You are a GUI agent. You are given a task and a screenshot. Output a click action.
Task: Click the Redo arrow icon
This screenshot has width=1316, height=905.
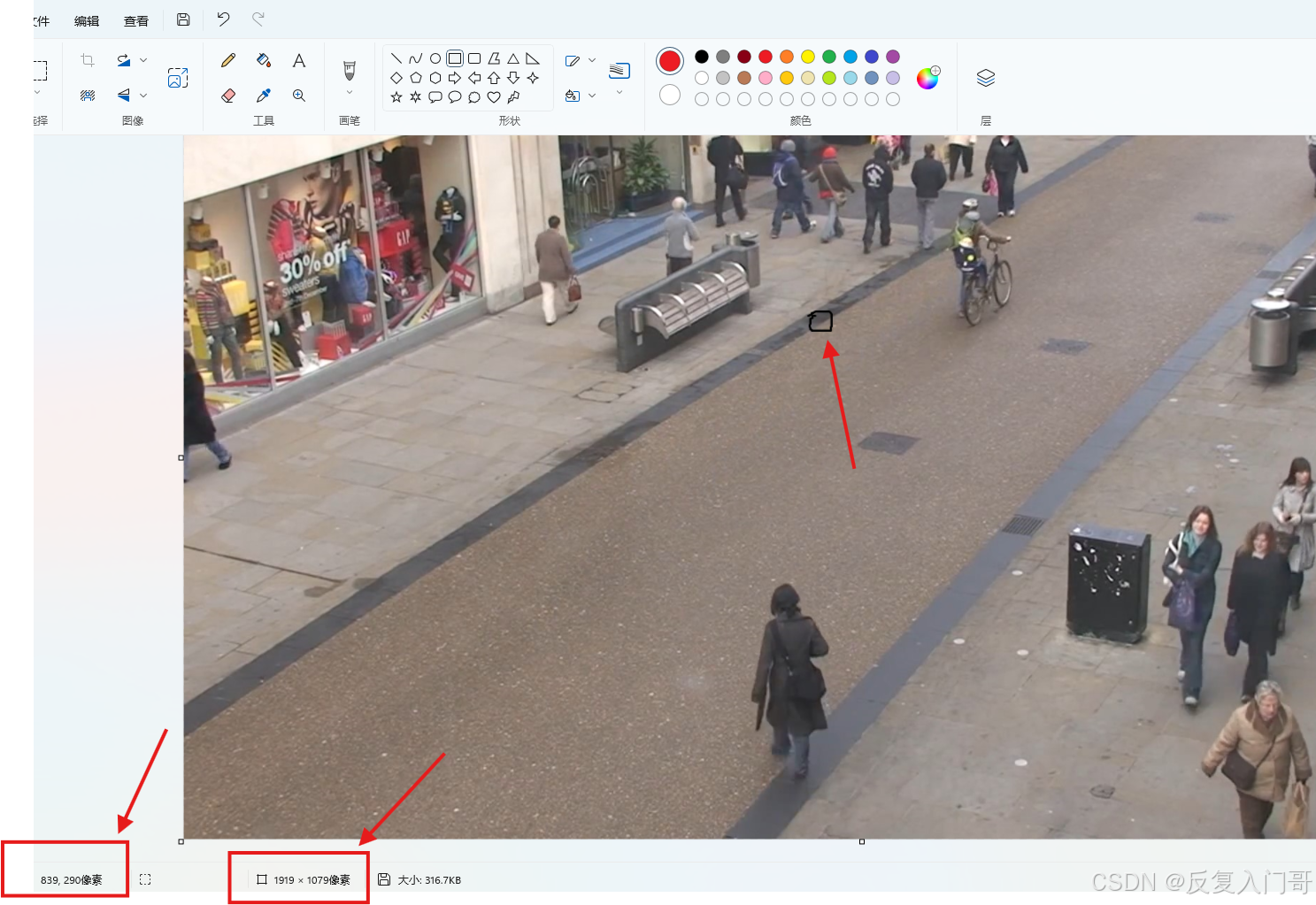pyautogui.click(x=258, y=19)
